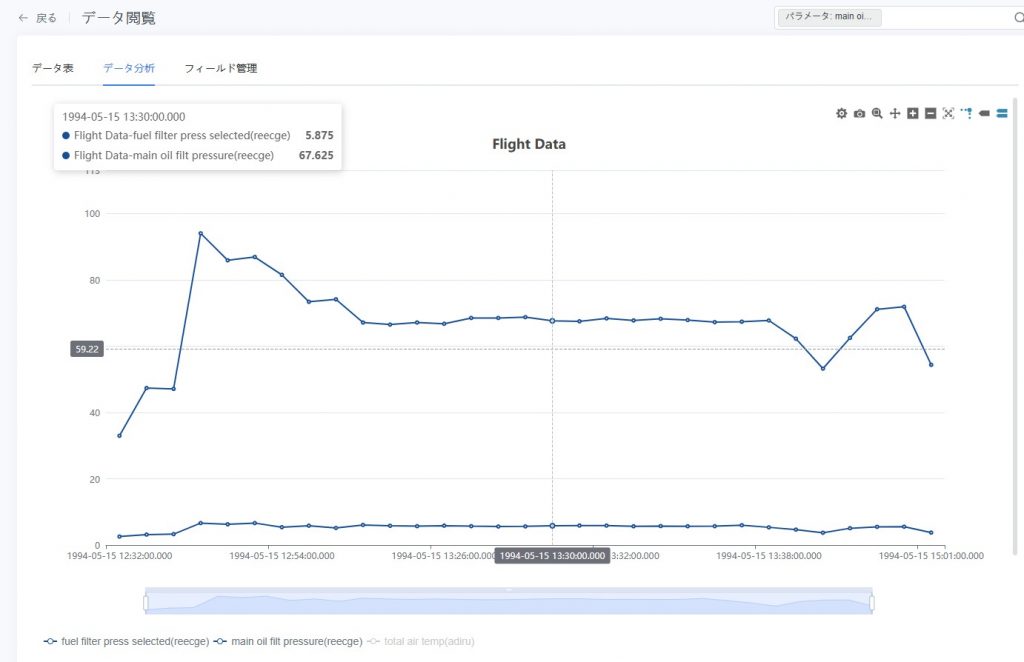
Task: Click the left range slider handle
Action: [x=146, y=603]
